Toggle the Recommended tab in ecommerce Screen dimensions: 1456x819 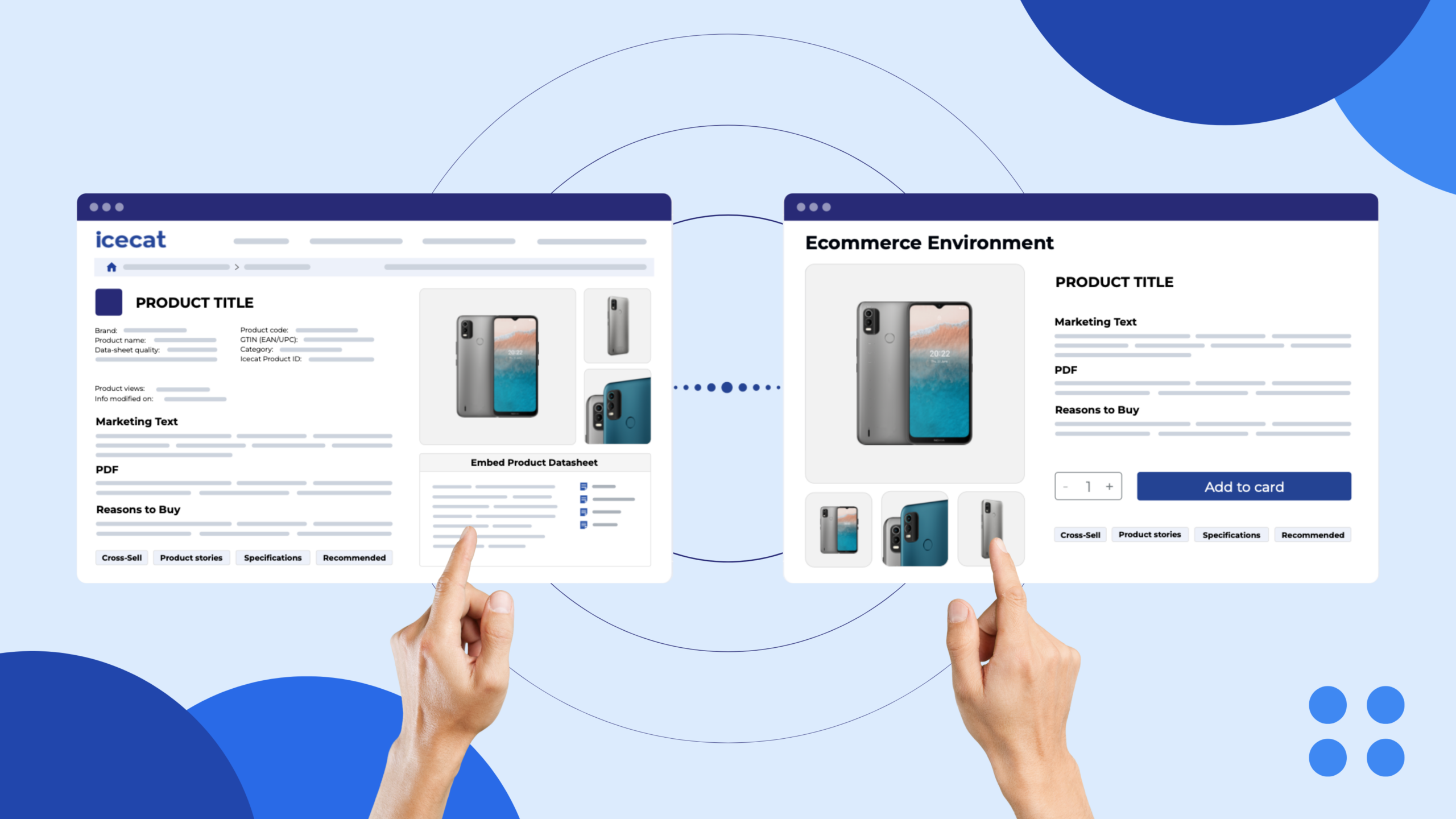point(1312,534)
